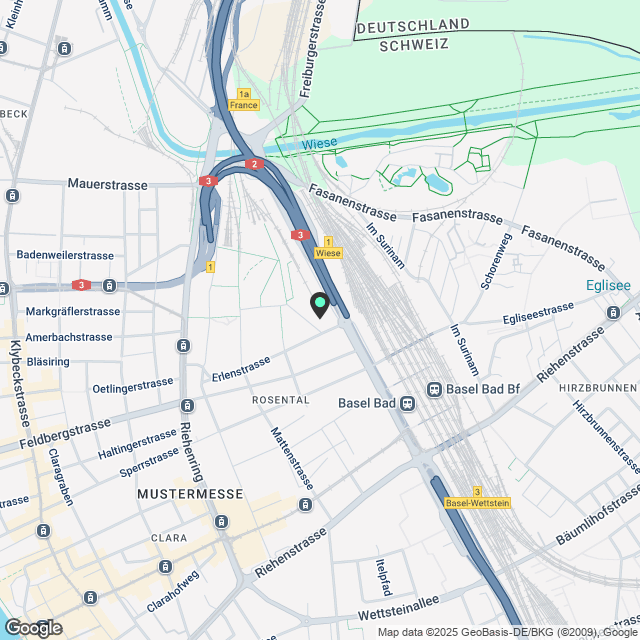
Task: Click the Wiese river label
Action: 319,144
